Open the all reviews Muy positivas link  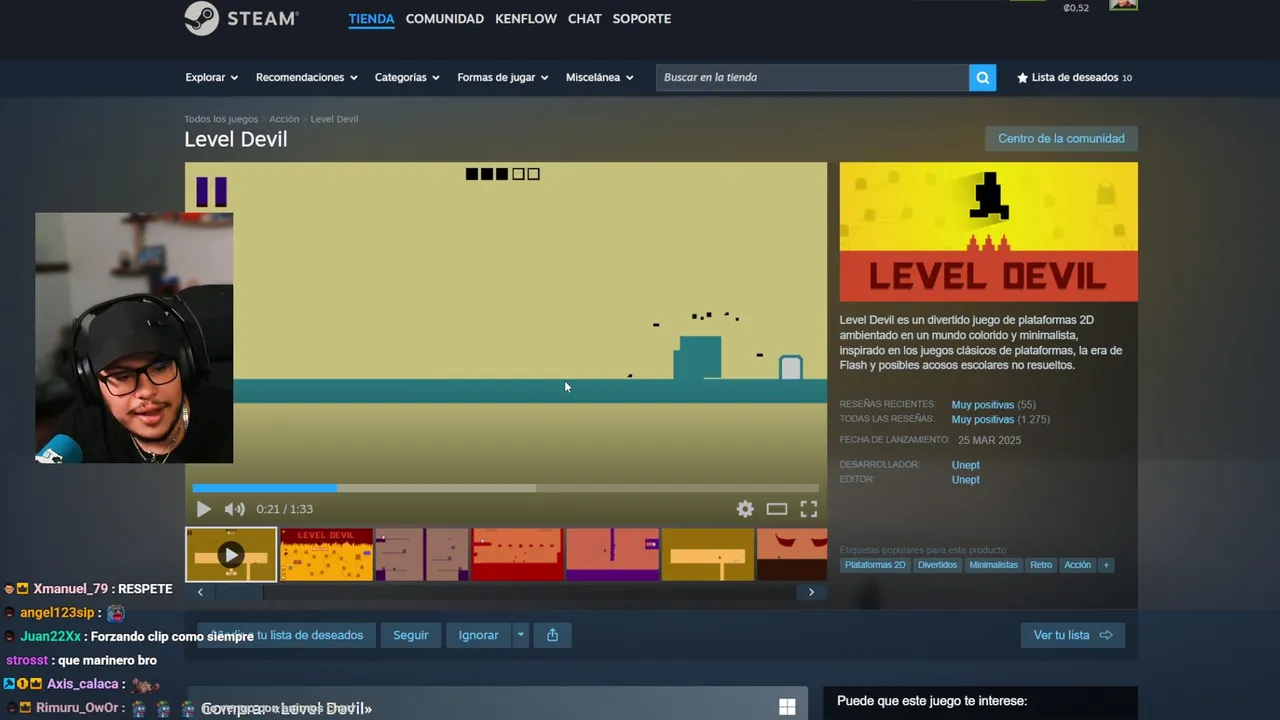pos(983,420)
